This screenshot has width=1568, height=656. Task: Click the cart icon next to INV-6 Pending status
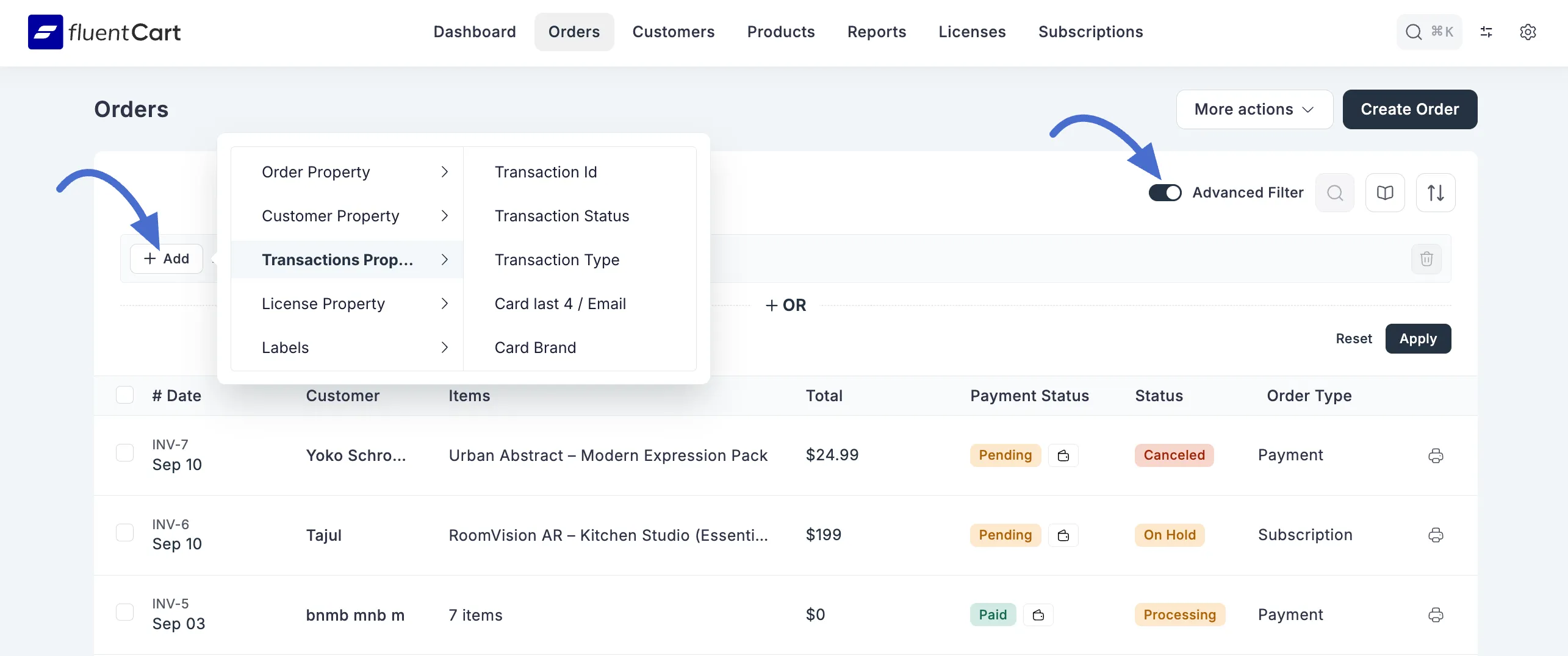pos(1063,535)
